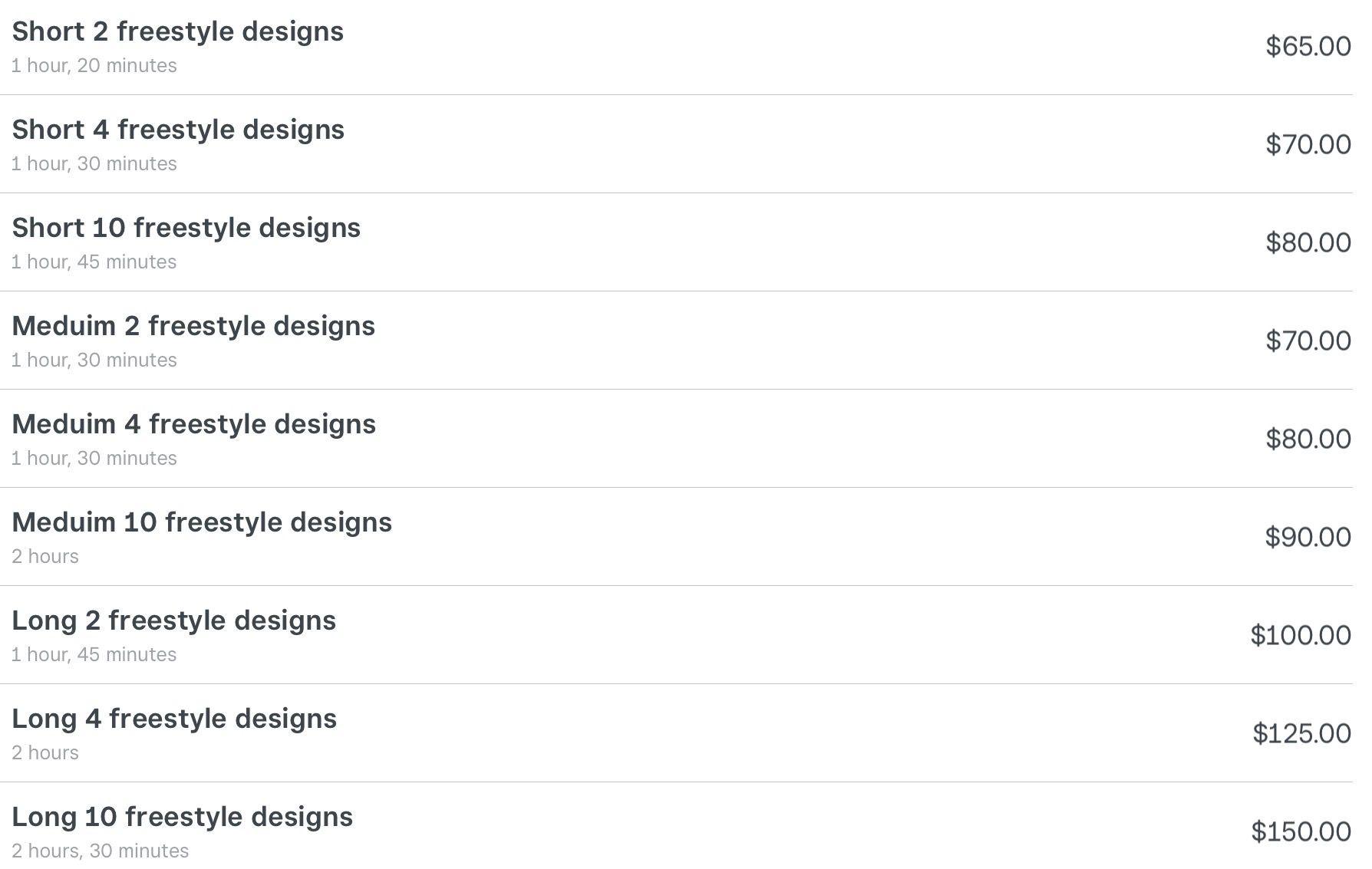
Task: Select Meduim 2 freestyle designs
Action: (193, 326)
